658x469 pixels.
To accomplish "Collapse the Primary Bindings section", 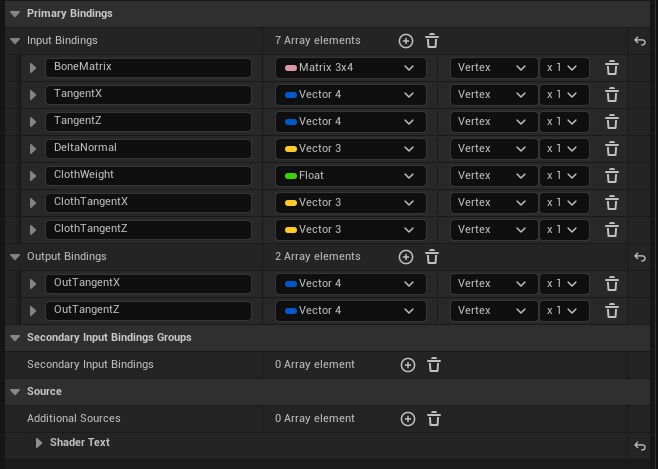I will click(14, 14).
